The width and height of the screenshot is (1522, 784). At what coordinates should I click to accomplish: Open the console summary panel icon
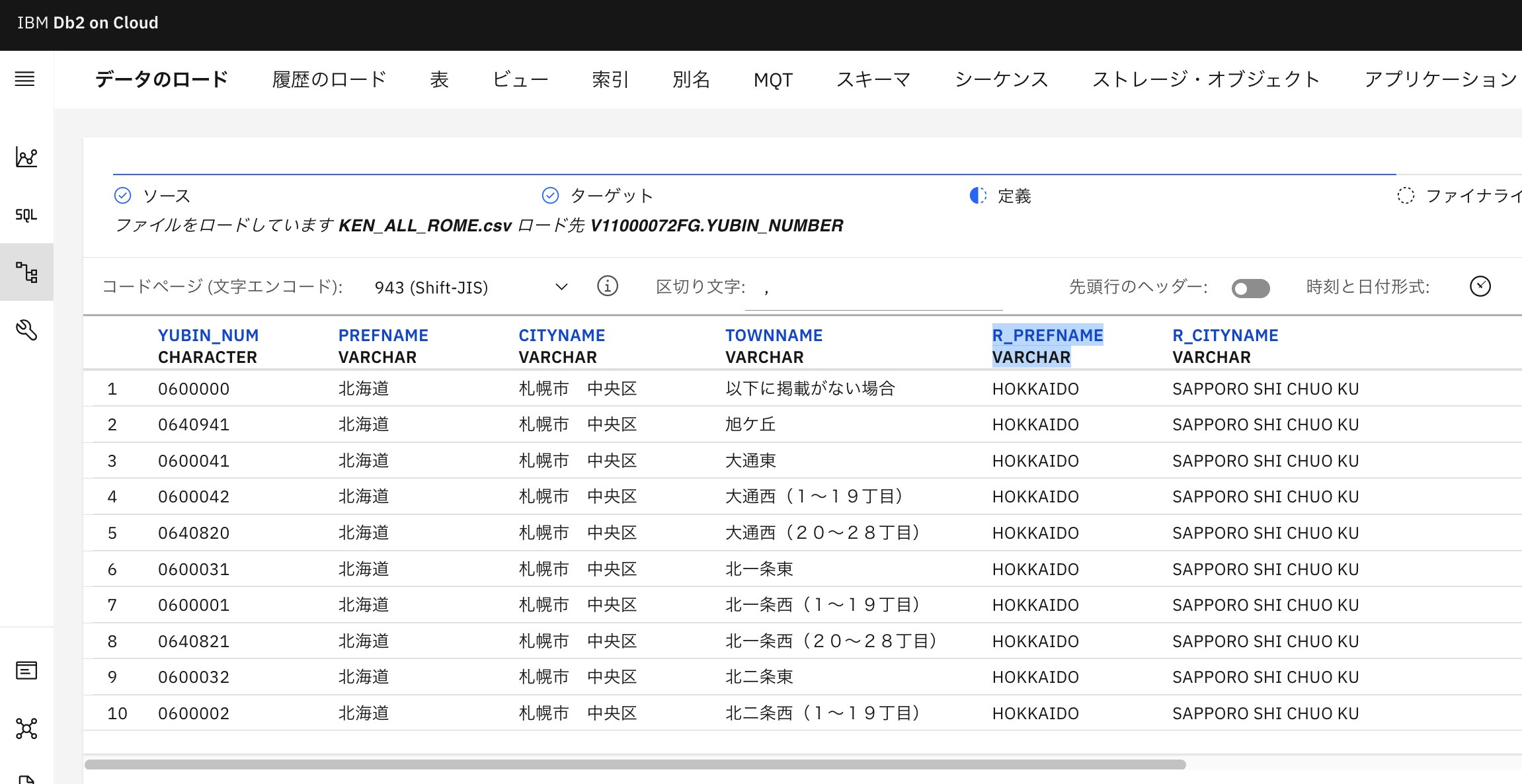click(x=26, y=670)
